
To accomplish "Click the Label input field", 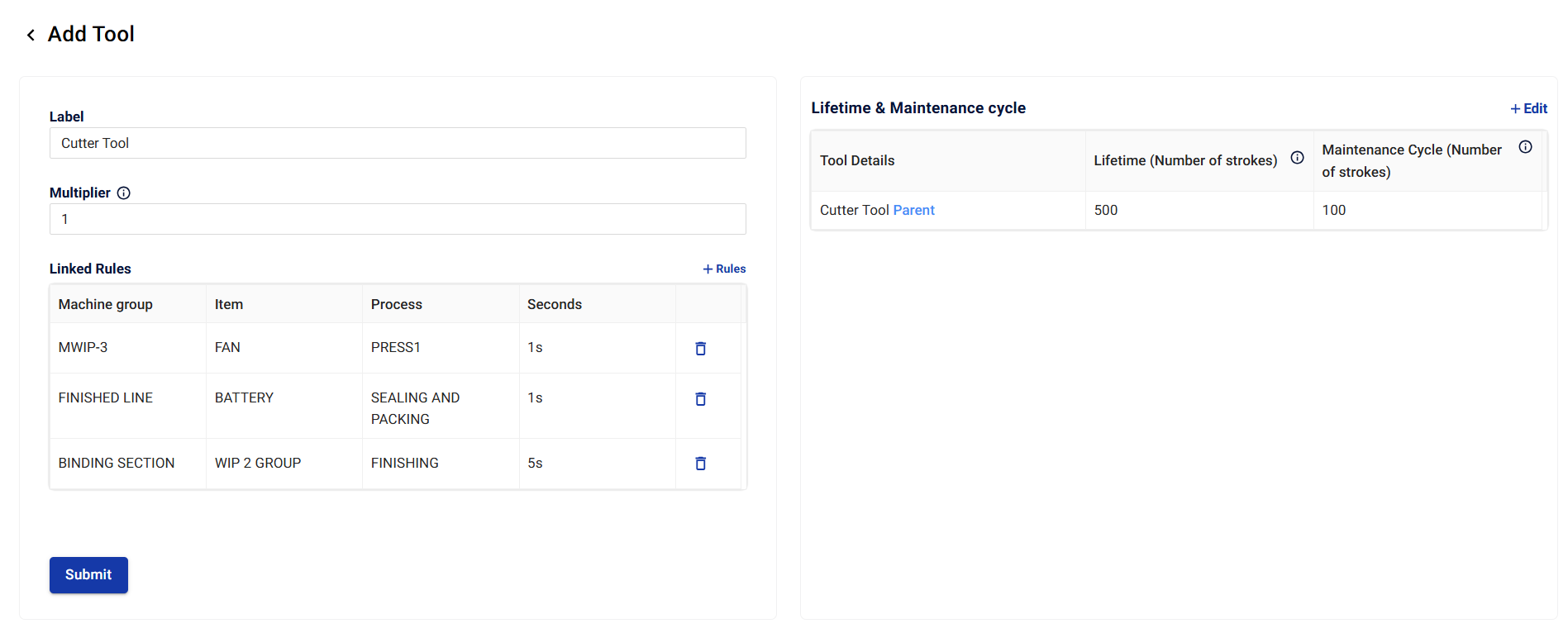I will [x=398, y=144].
